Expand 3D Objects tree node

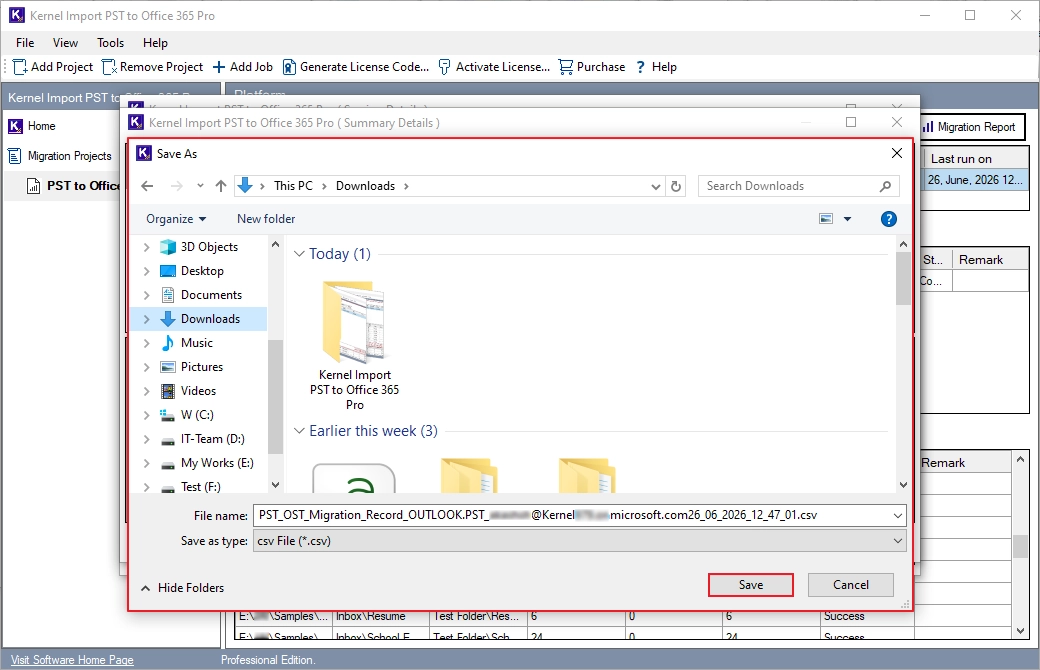click(x=147, y=247)
